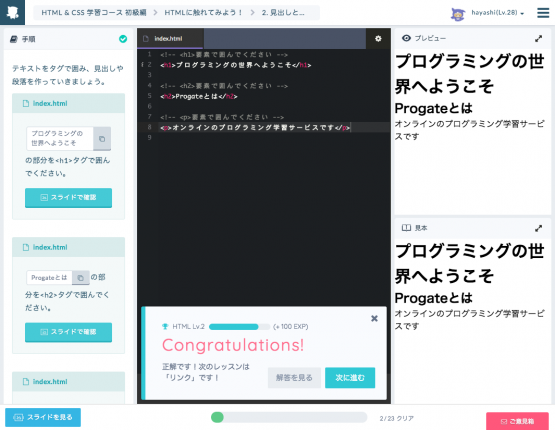The height and width of the screenshot is (430, 555).
Task: Open スライドを見る at the bottom
Action: click(x=43, y=417)
